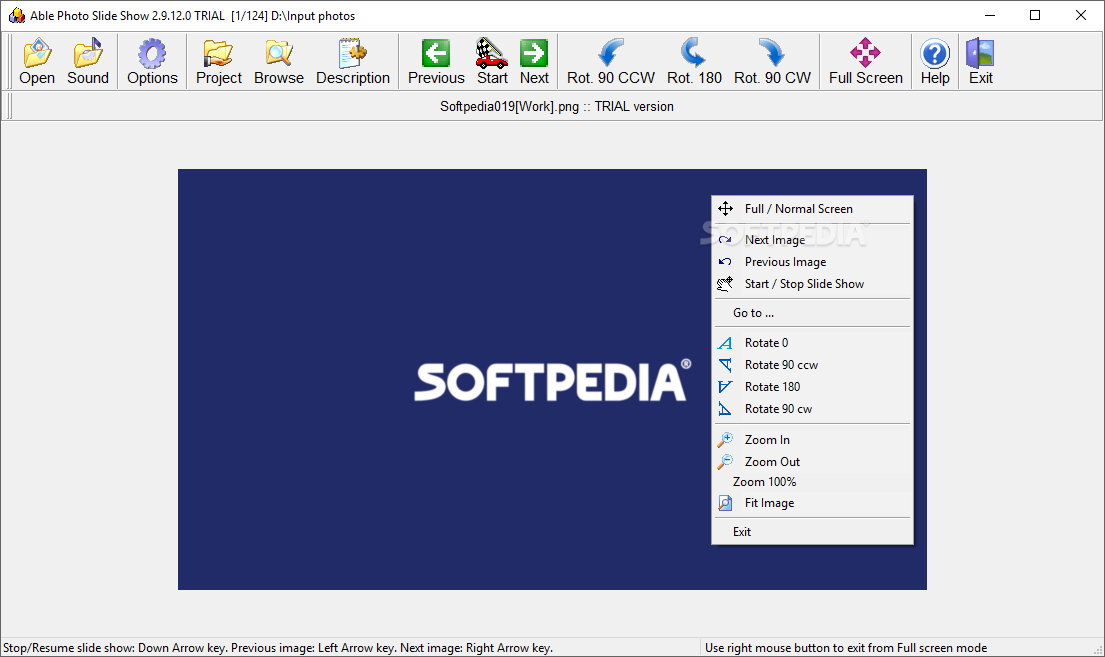
Task: Choose Zoom 100% menu entry
Action: click(813, 481)
